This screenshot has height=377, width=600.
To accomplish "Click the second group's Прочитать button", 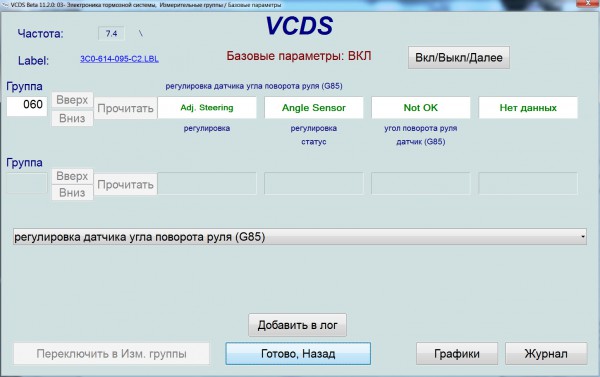I will point(126,185).
